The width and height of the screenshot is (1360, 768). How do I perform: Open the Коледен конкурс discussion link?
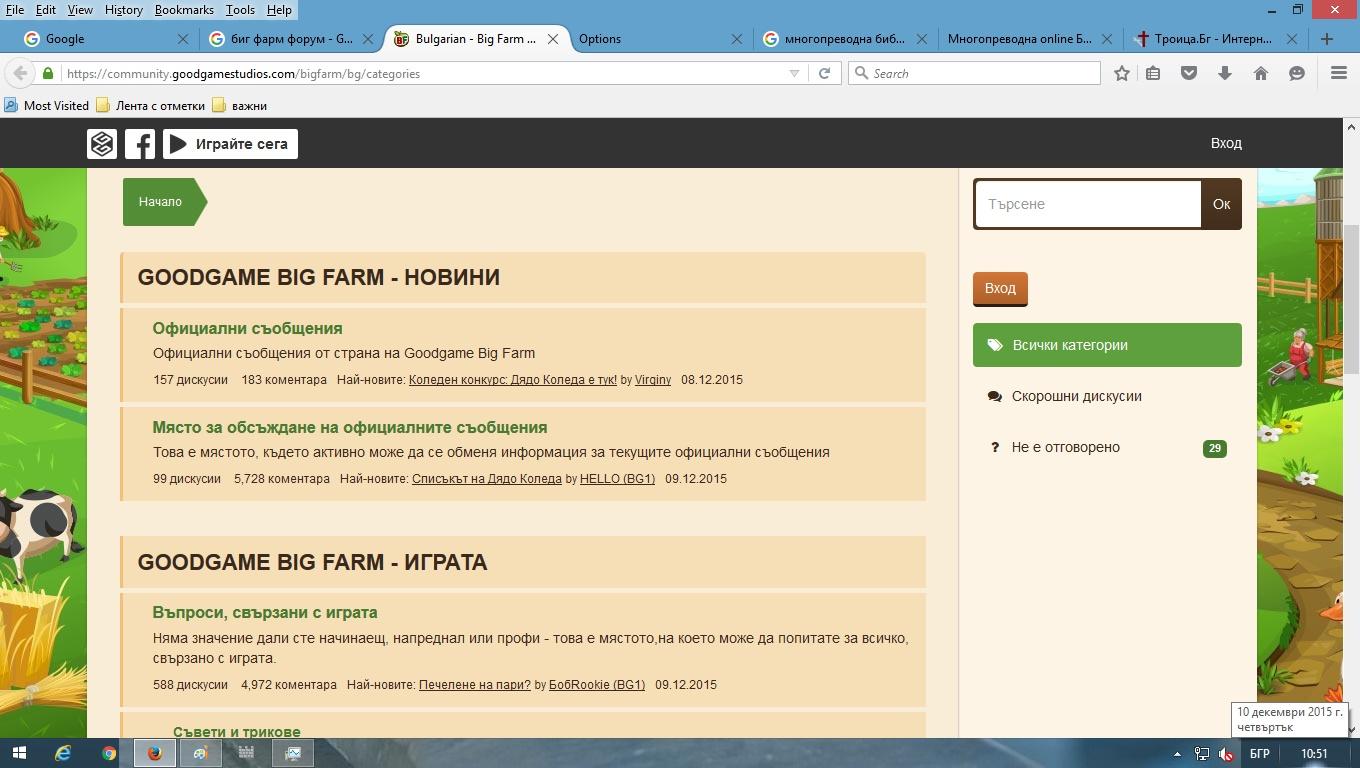point(513,380)
